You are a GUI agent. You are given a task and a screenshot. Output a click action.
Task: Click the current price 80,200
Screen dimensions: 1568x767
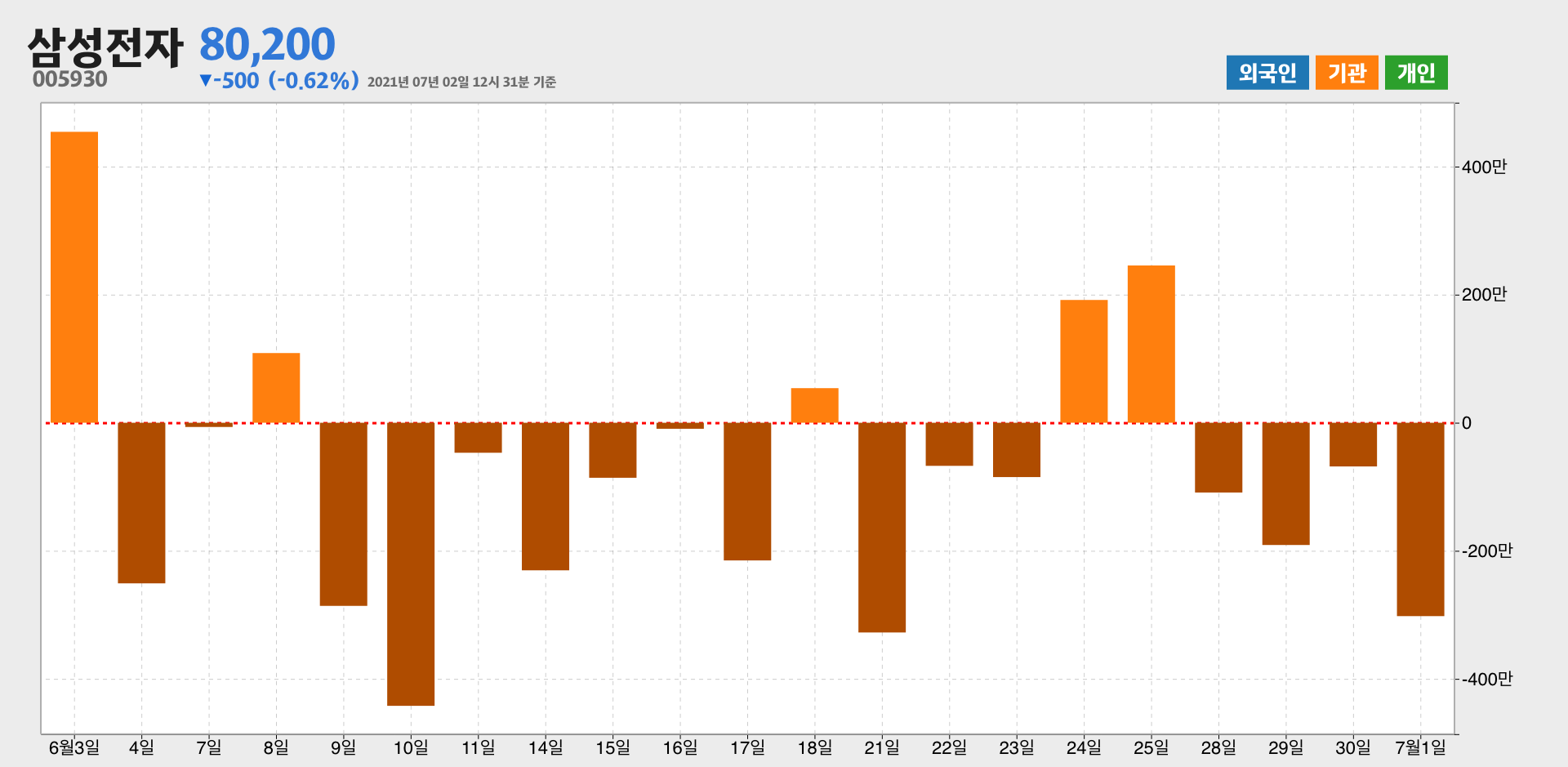click(x=267, y=44)
